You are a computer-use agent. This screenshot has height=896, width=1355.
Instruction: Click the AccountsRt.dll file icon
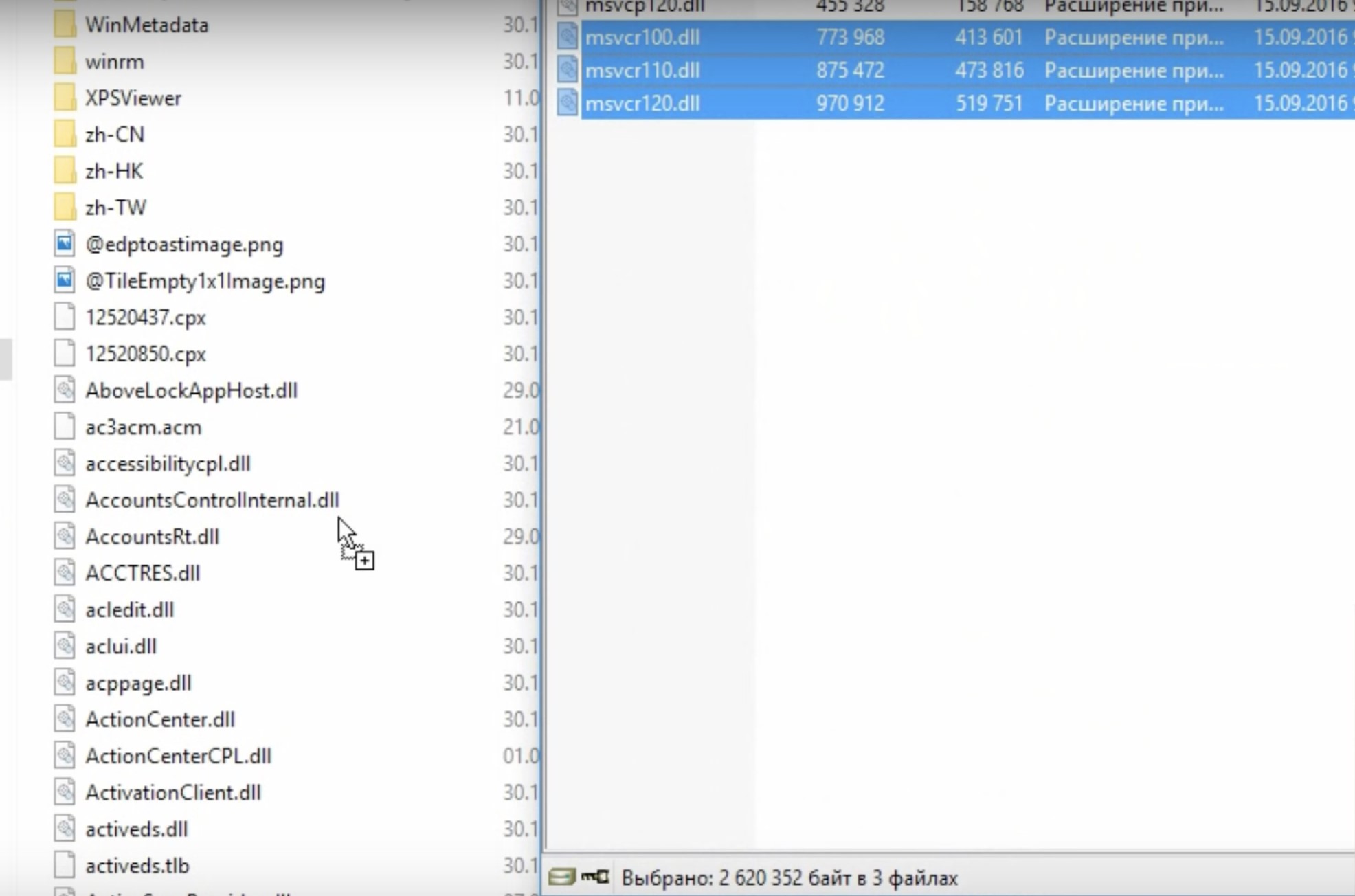coord(65,537)
